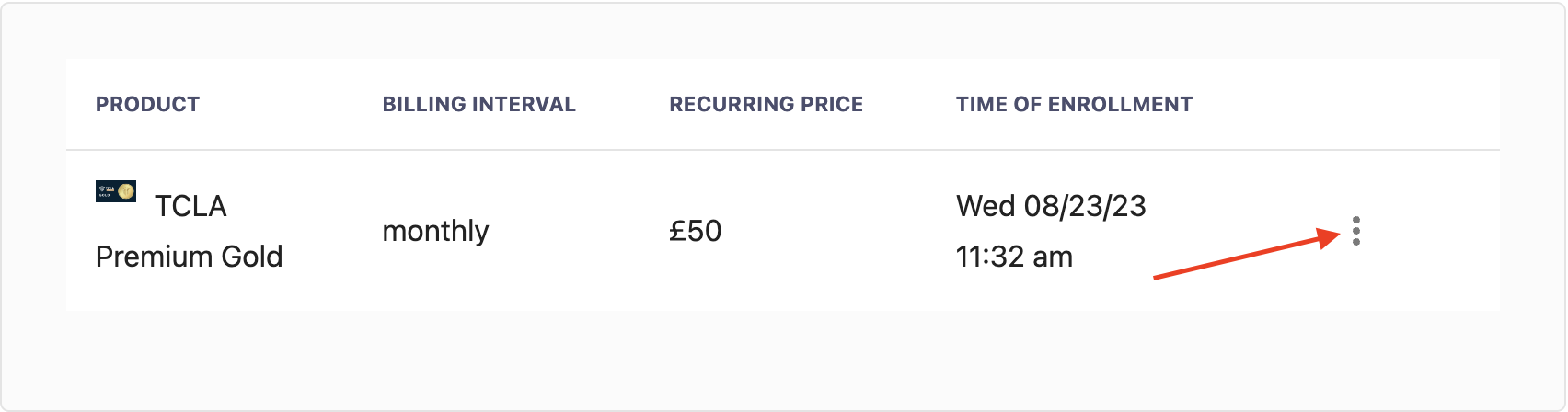This screenshot has height=412, width=1568.
Task: Click the RECURRING PRICE column header
Action: [766, 105]
